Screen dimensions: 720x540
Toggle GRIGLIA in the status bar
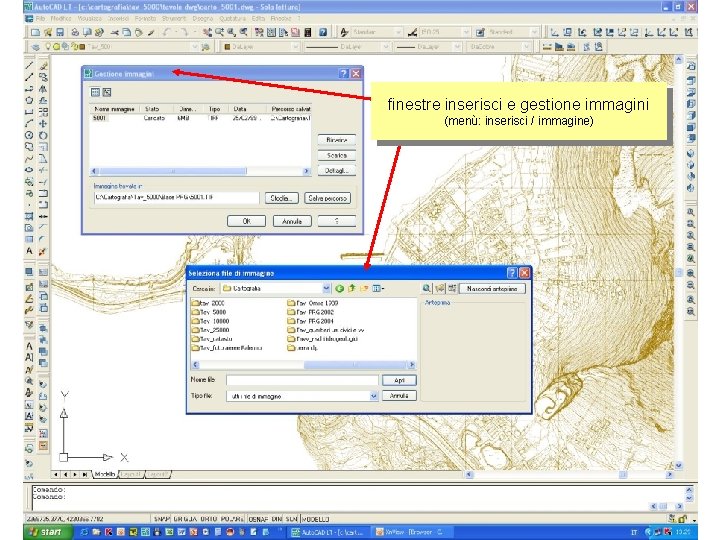point(185,519)
